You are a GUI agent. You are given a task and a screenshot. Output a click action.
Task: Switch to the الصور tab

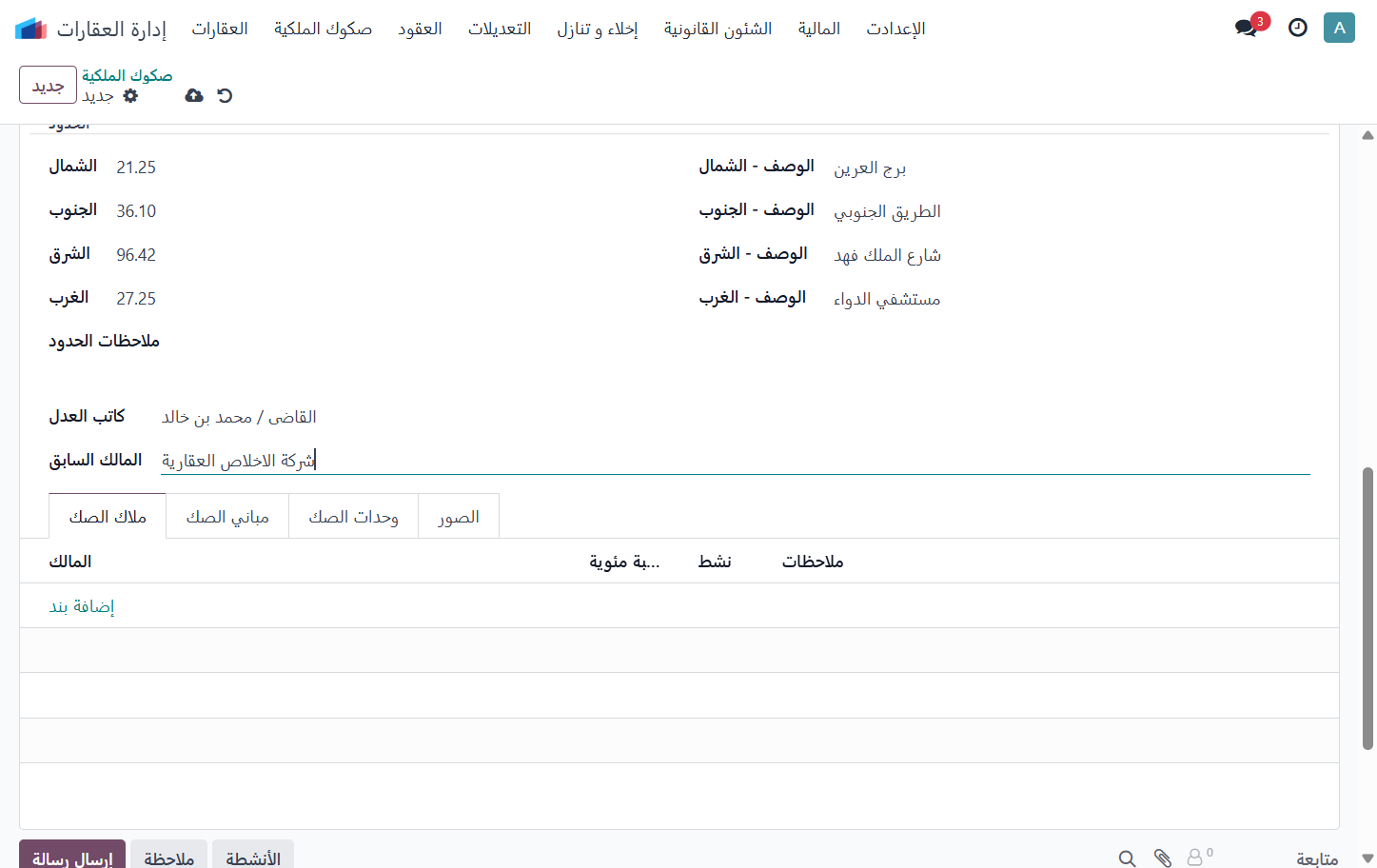pyautogui.click(x=459, y=516)
